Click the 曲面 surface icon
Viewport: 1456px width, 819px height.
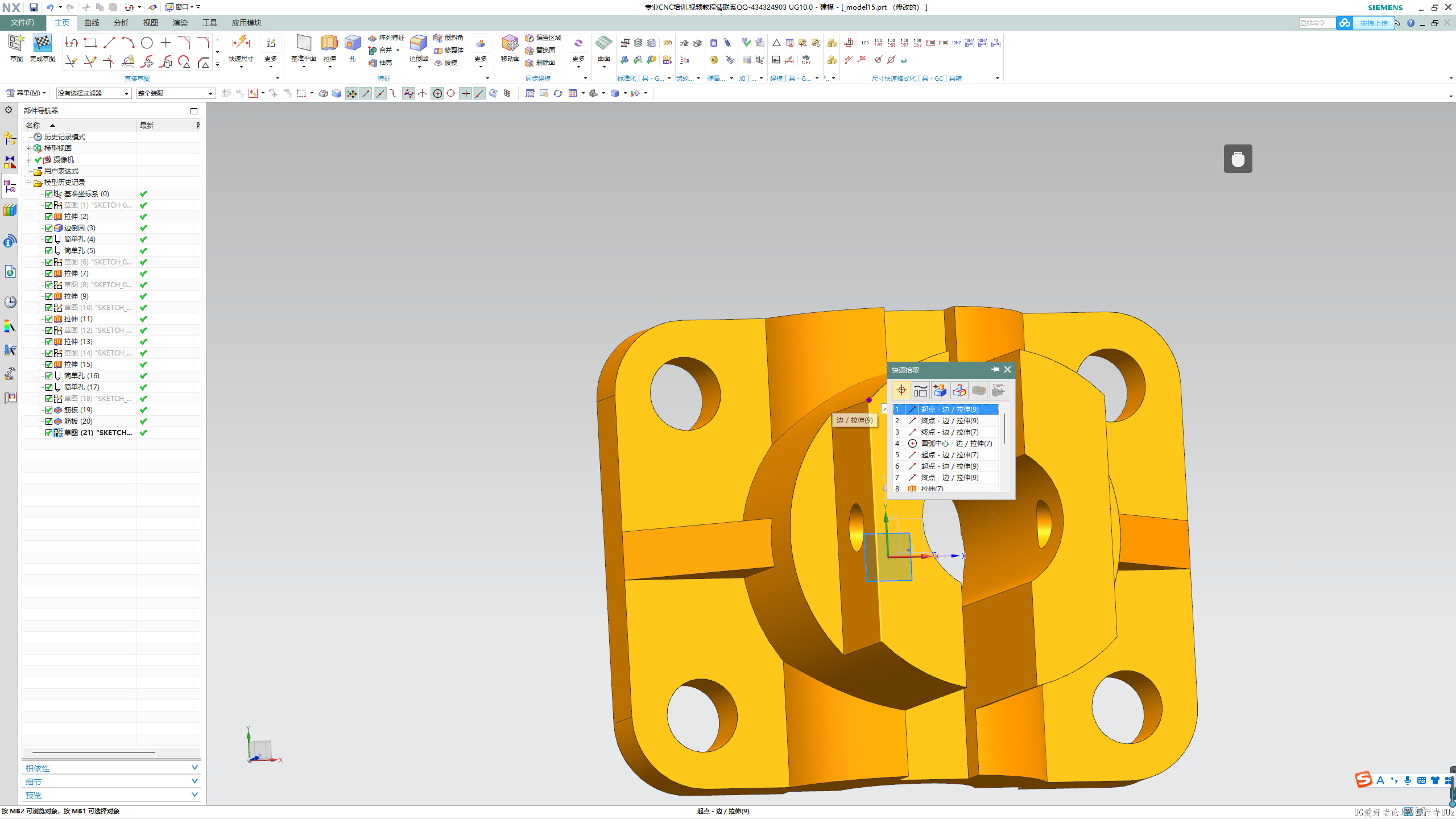coord(604,49)
